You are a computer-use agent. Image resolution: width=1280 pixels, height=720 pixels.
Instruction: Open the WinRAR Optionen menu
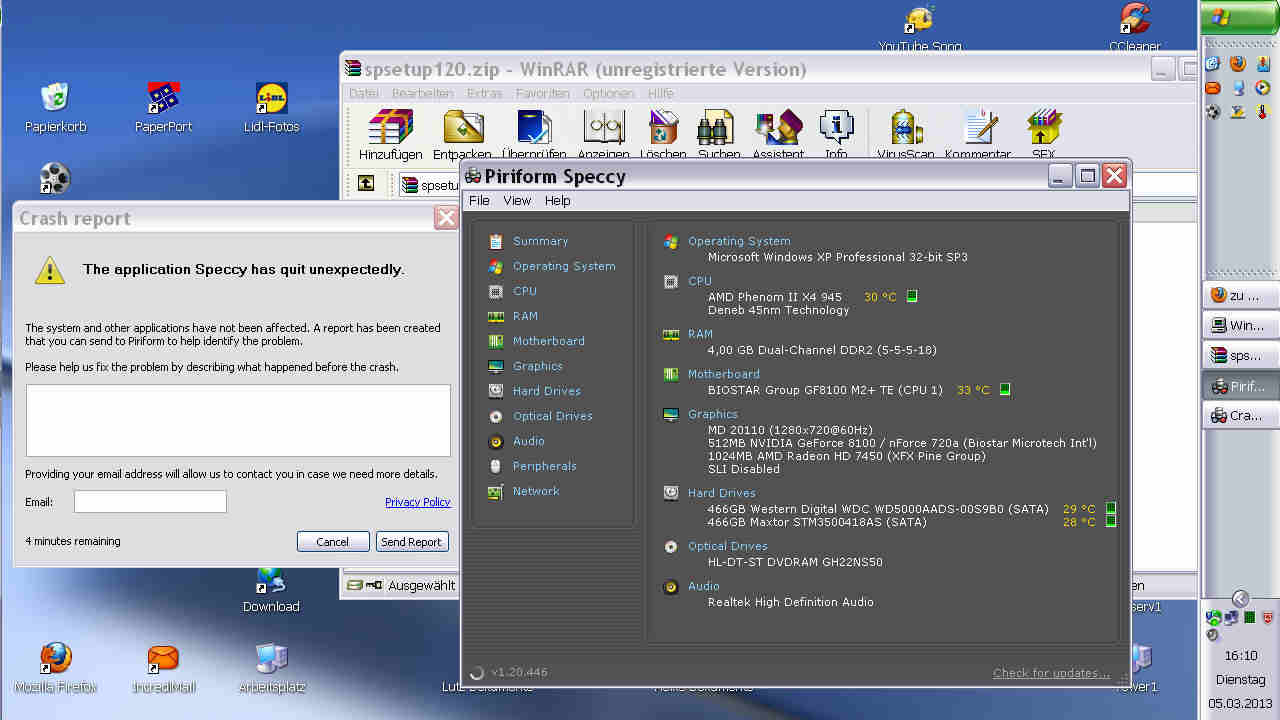click(608, 94)
